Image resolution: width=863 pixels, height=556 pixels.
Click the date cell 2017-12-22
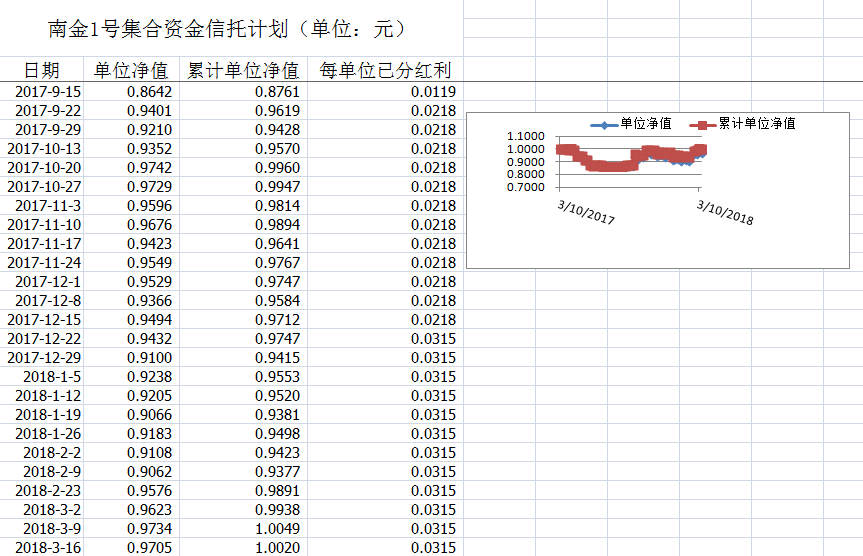(x=44, y=339)
